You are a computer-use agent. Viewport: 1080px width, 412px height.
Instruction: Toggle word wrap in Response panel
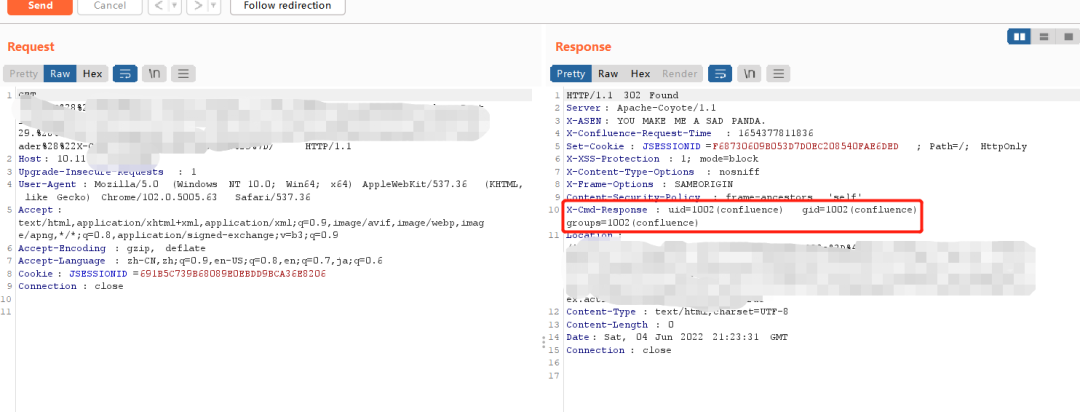coord(720,73)
